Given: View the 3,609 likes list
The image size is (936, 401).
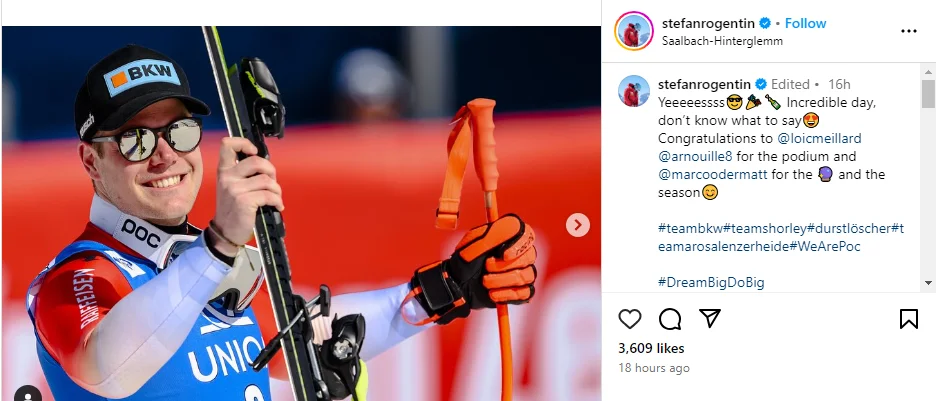Looking at the screenshot, I should 651,348.
